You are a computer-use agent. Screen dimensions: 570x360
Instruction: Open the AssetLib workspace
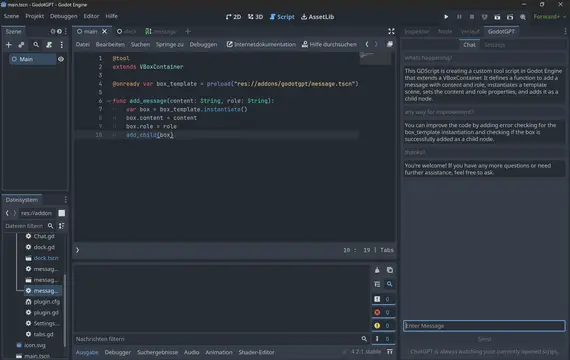[x=317, y=17]
